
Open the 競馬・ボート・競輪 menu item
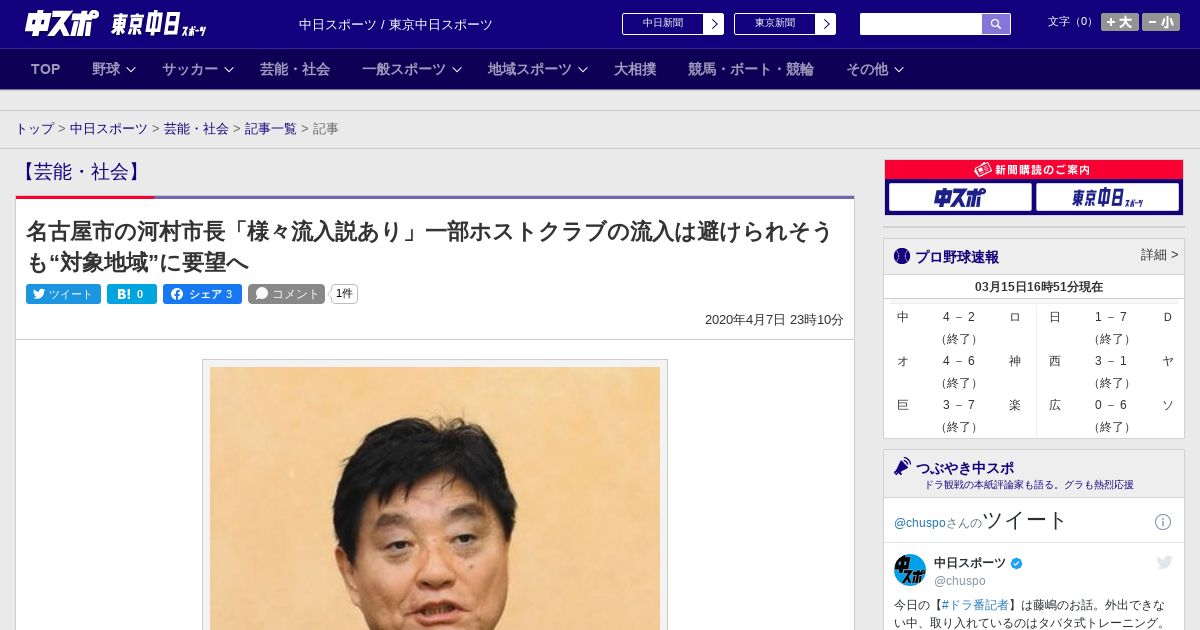tap(751, 69)
